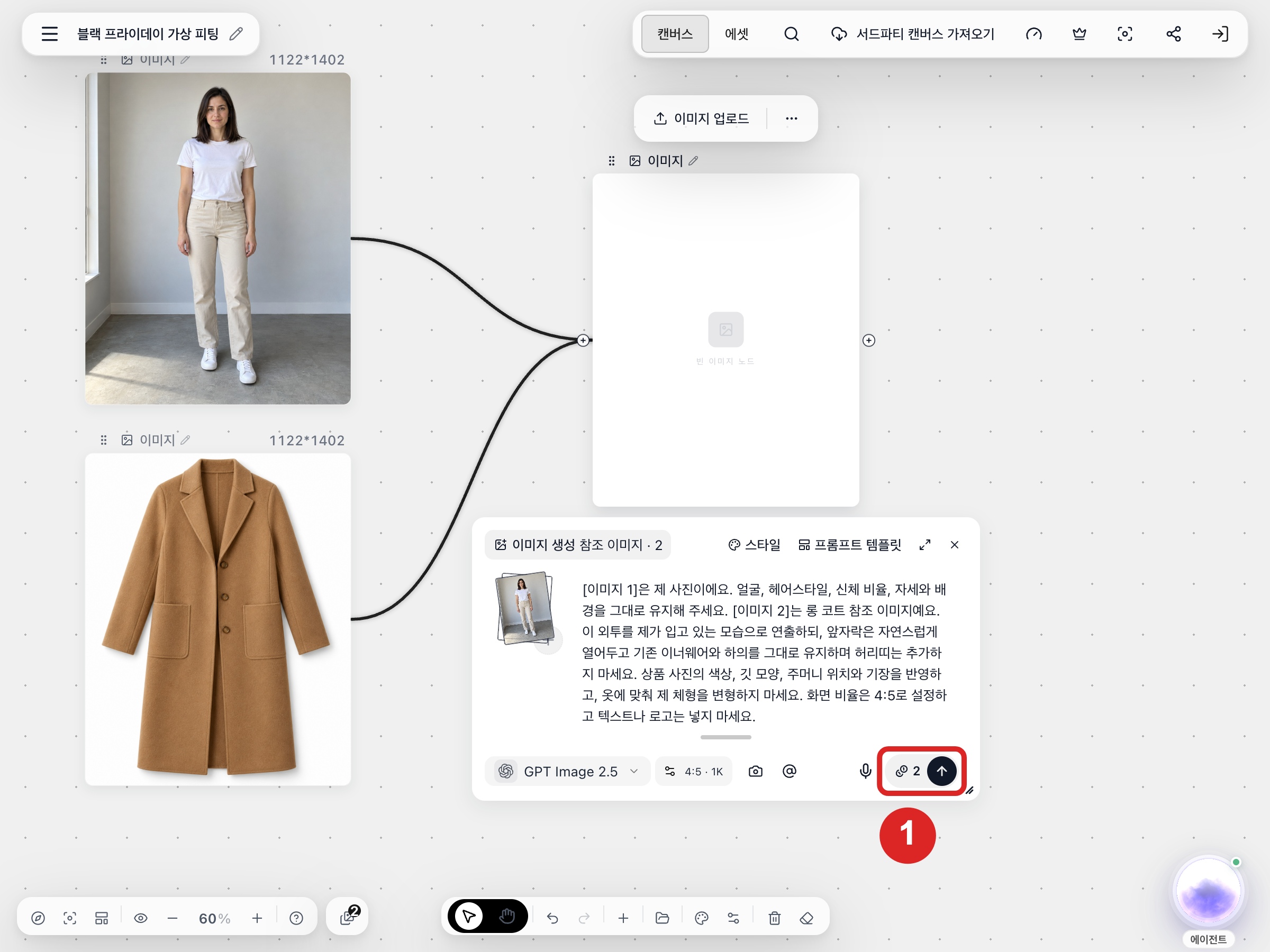1270x952 pixels.
Task: Click the left plus connector of empty node
Action: (583, 340)
